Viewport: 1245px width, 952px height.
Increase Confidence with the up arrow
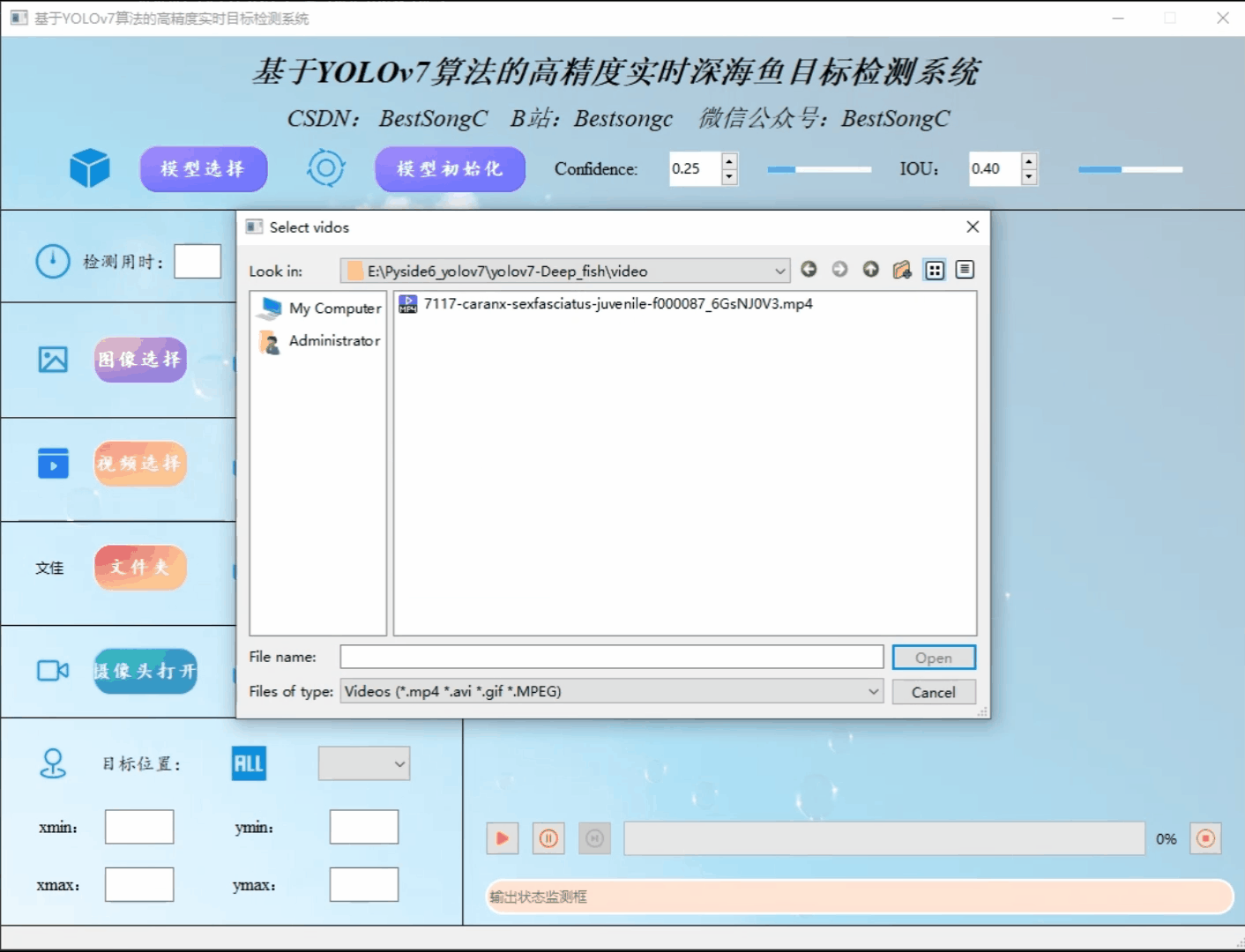coord(729,160)
